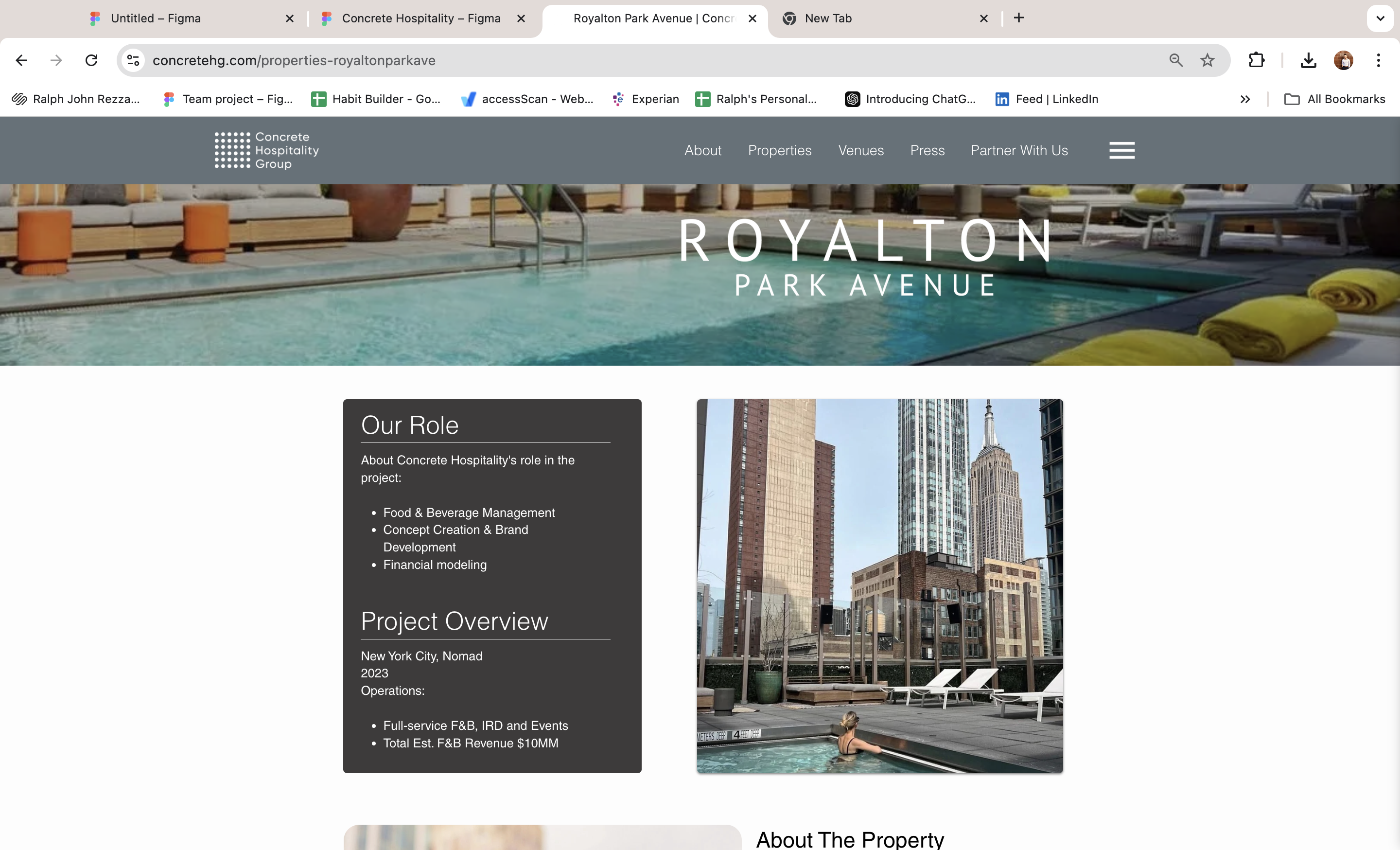Click the address bar URL field

pyautogui.click(x=653, y=60)
